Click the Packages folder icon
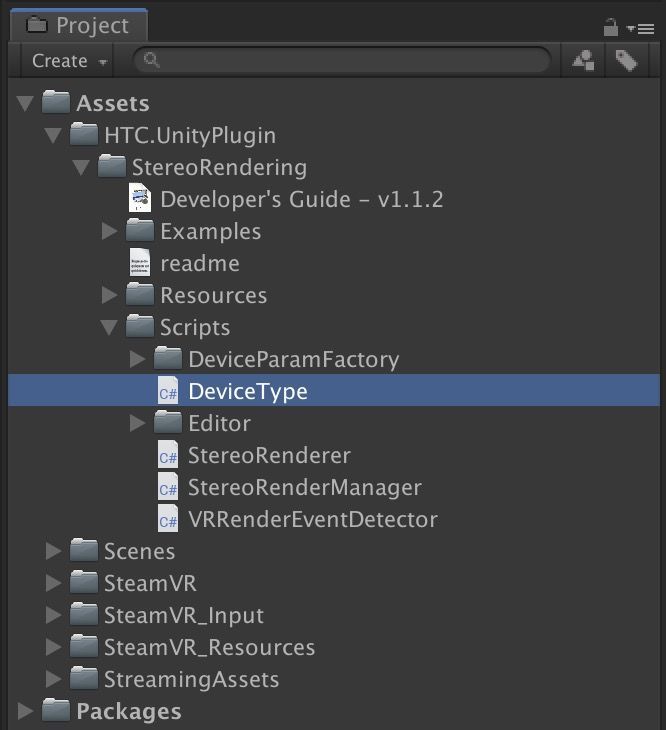Screen dimensions: 666x730 coord(56,710)
